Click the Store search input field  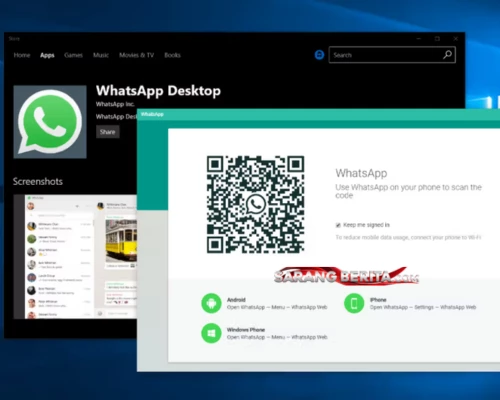pyautogui.click(x=392, y=55)
